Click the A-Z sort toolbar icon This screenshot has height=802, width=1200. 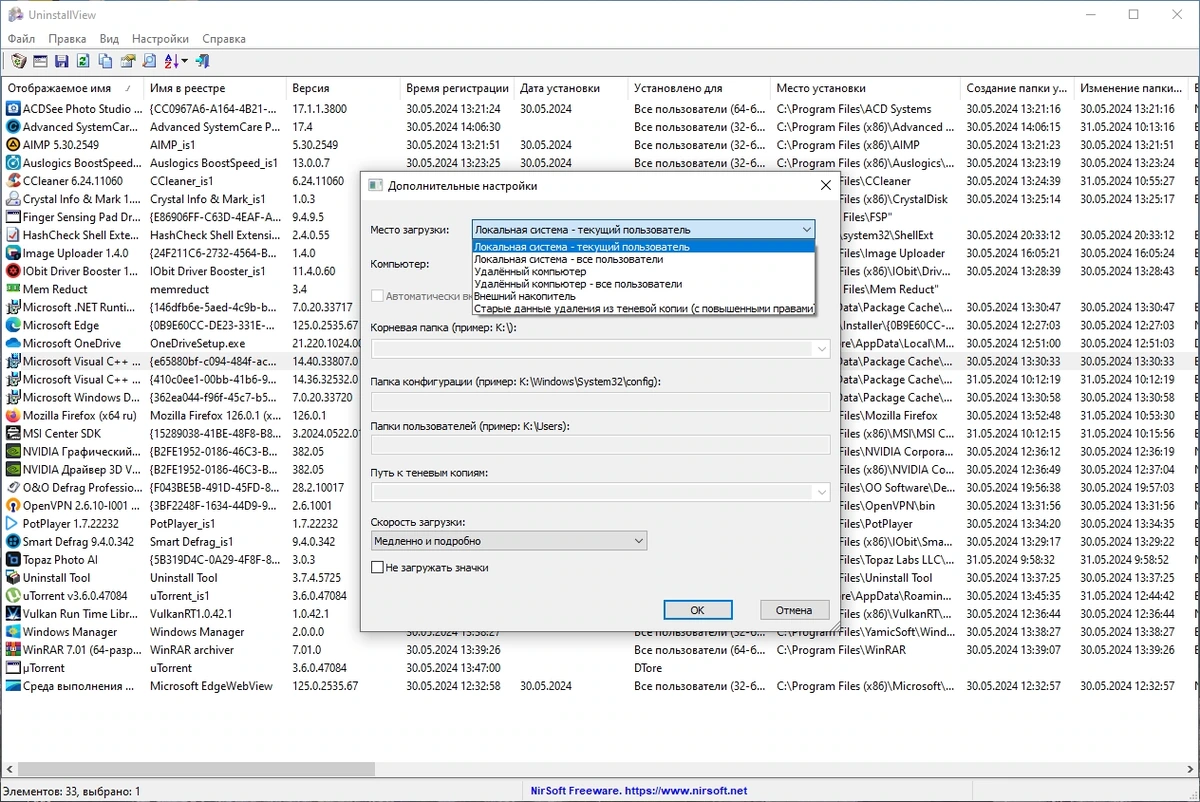click(170, 62)
